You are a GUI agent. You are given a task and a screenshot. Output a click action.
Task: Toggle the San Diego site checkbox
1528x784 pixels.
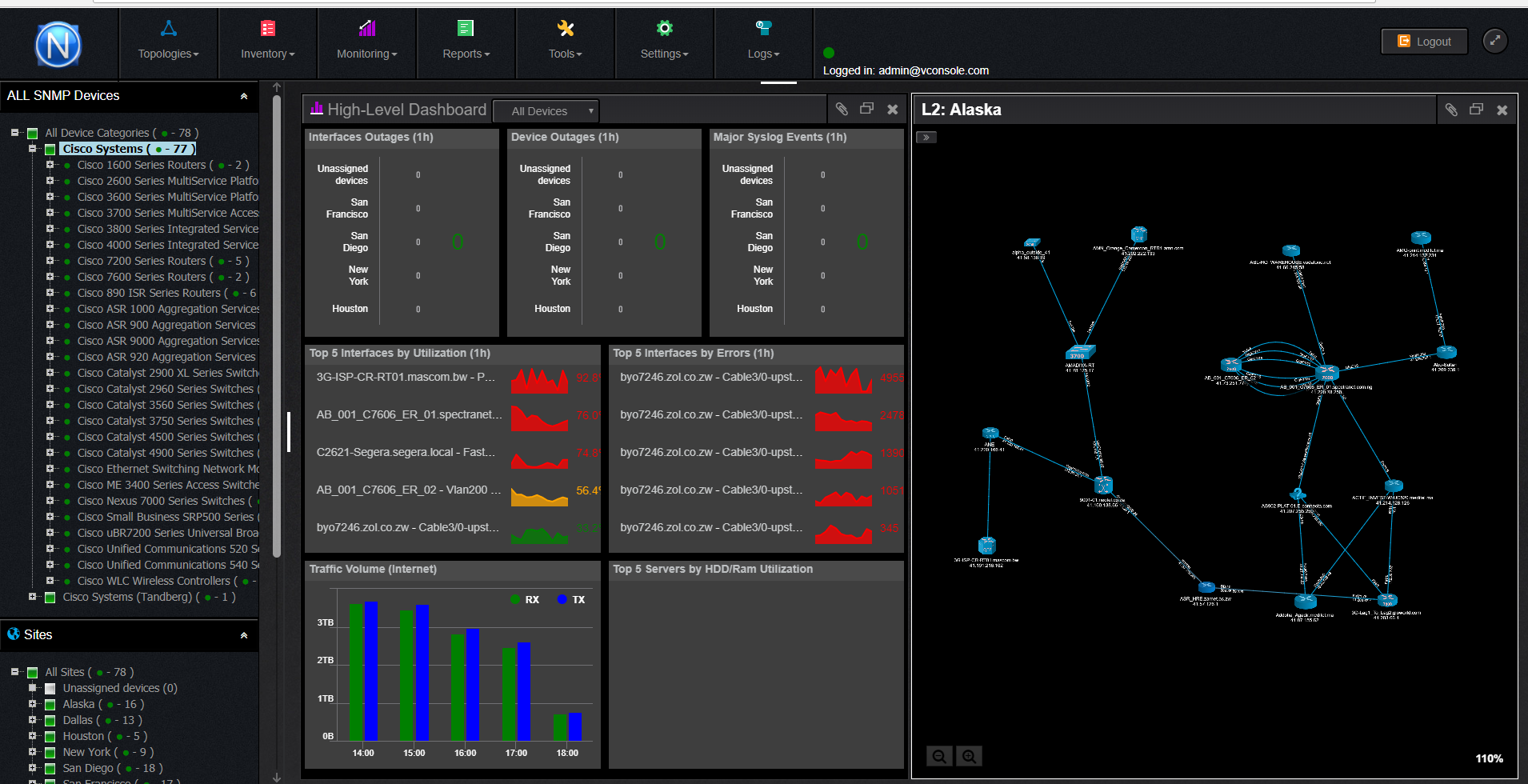coord(50,769)
